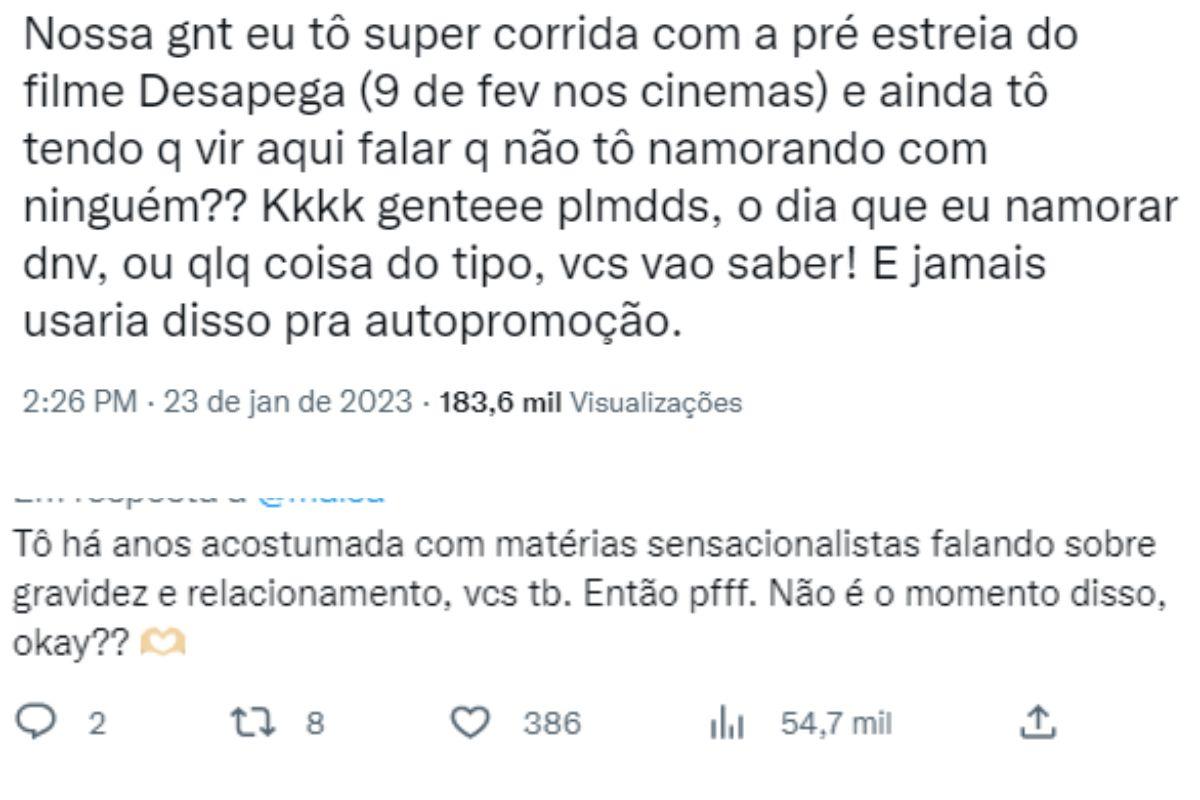
Task: Click the reply speech bubble icon
Action: point(39,722)
